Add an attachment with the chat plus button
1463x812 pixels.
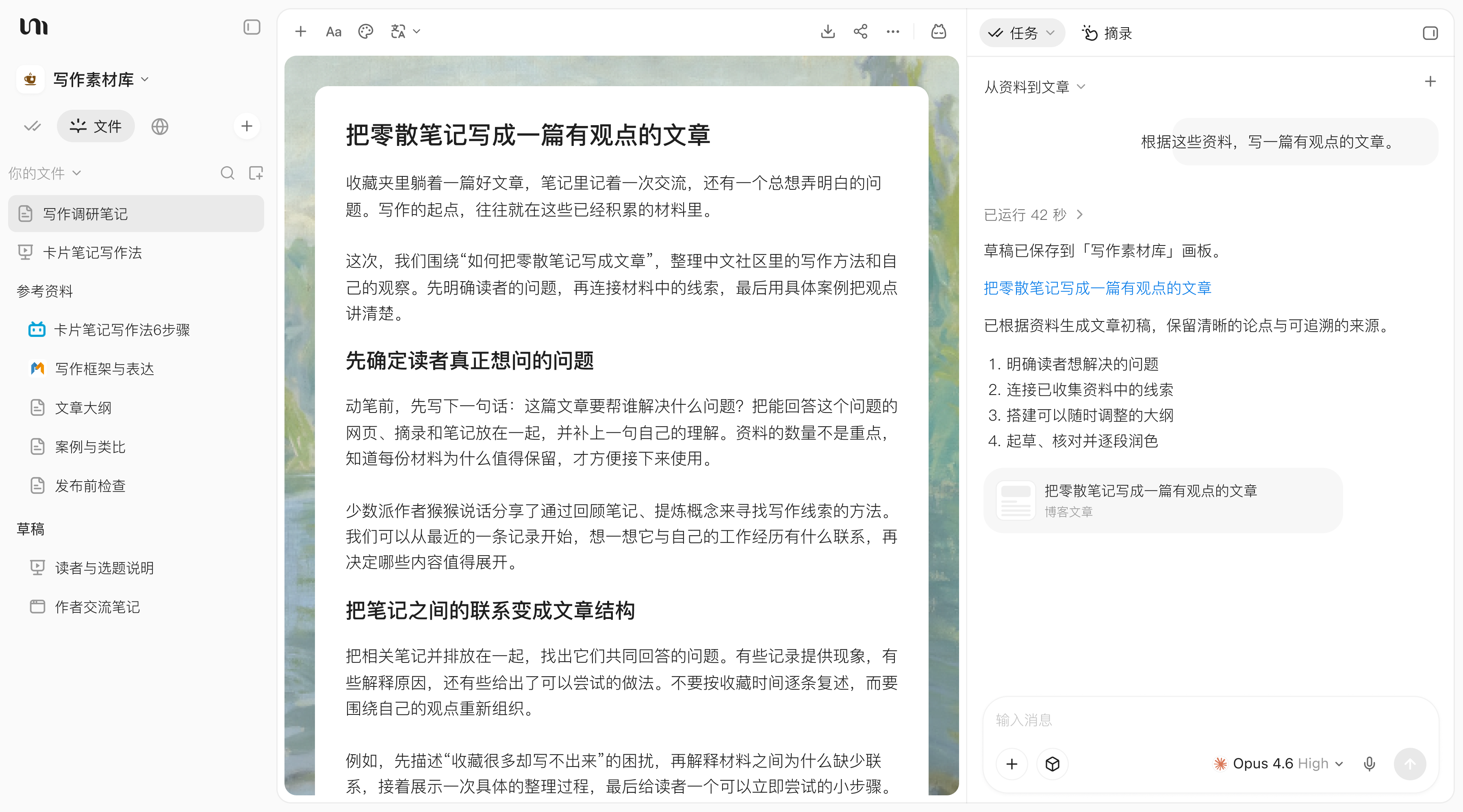(1012, 764)
